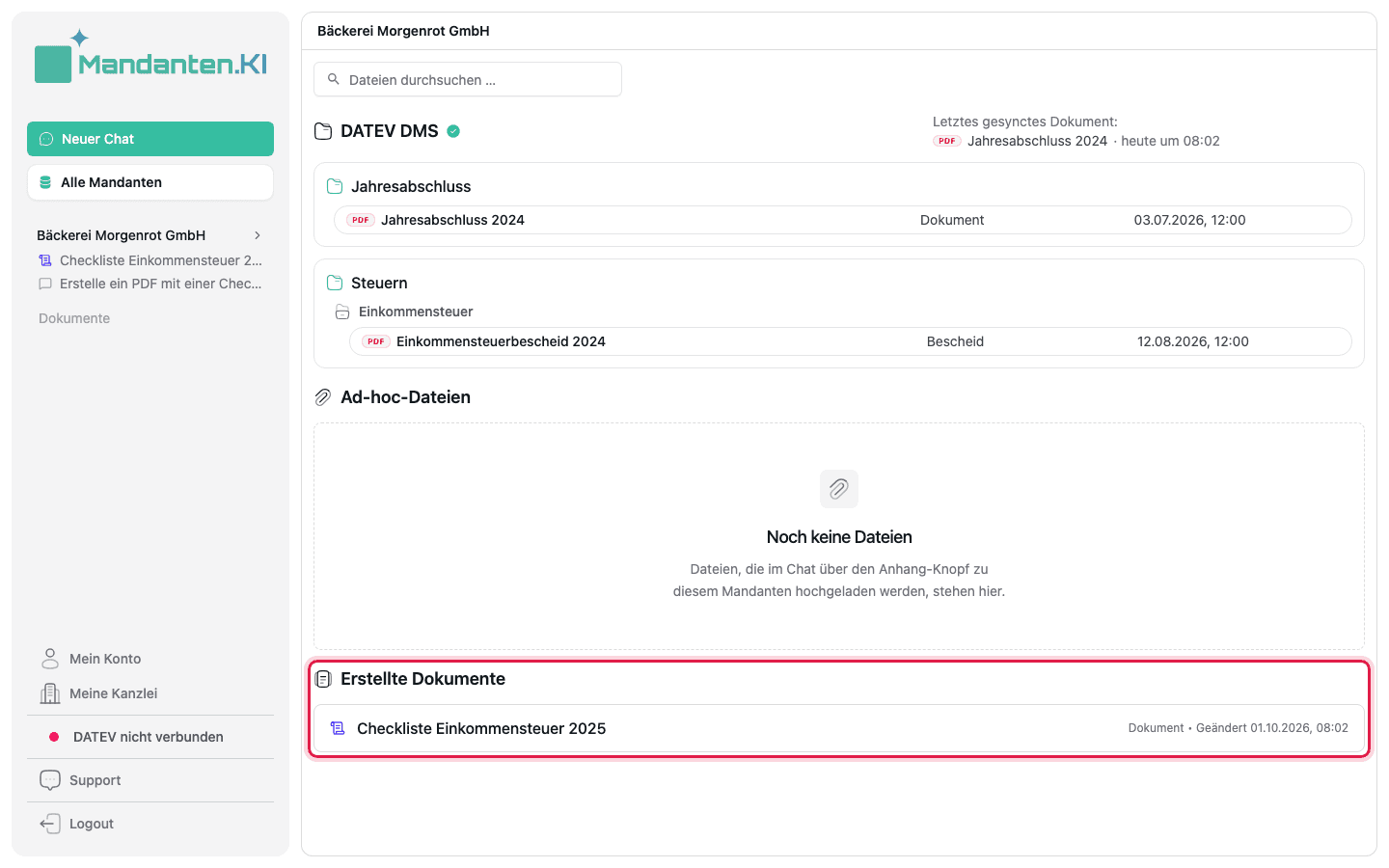Start a new chat with Neuer Chat
Screen dimensions: 1389x868
(x=150, y=139)
